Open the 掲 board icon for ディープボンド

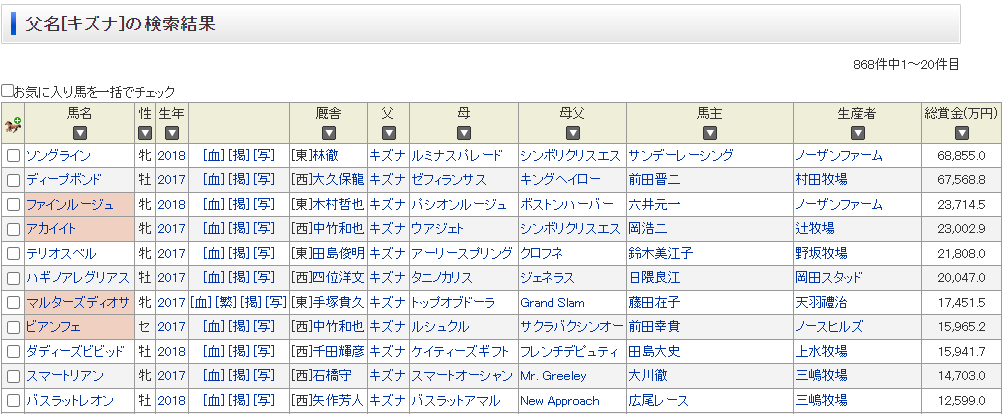238,180
